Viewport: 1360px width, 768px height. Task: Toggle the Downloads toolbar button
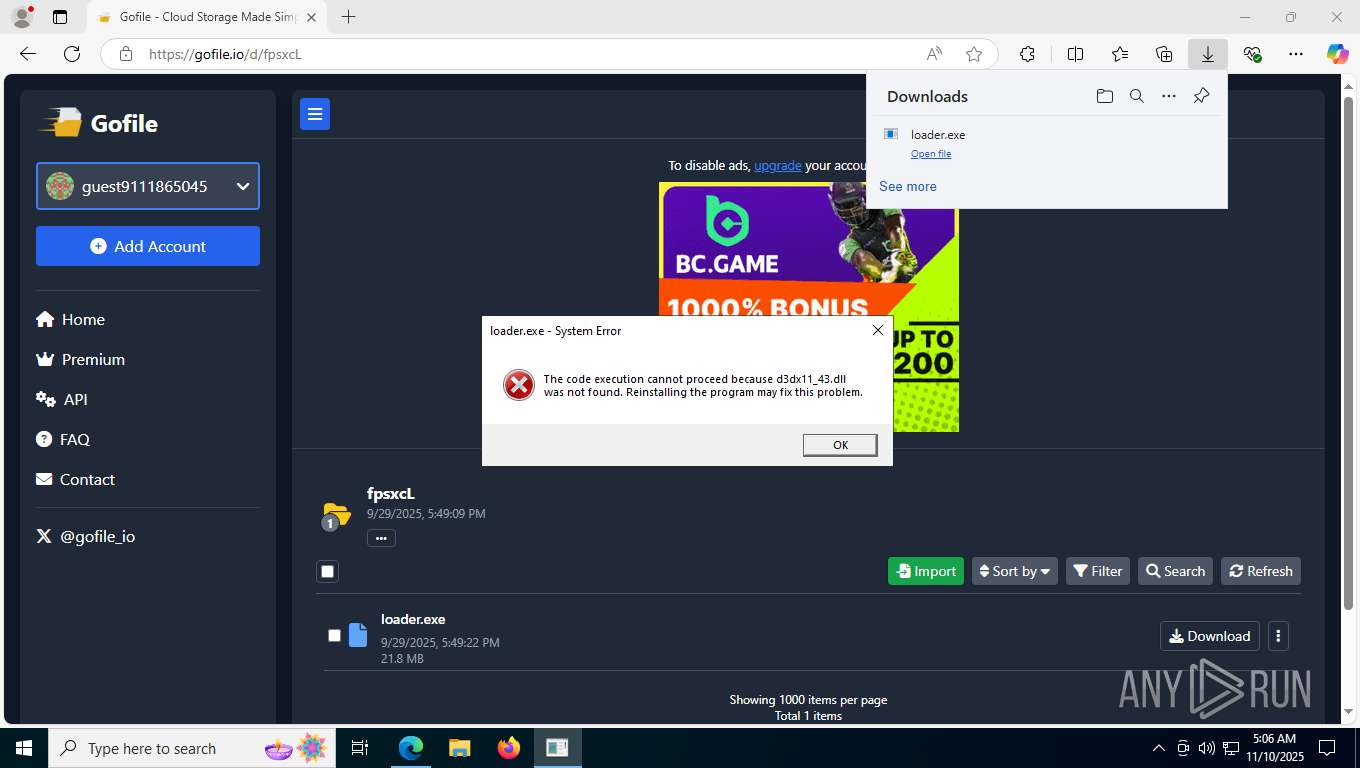click(1208, 54)
